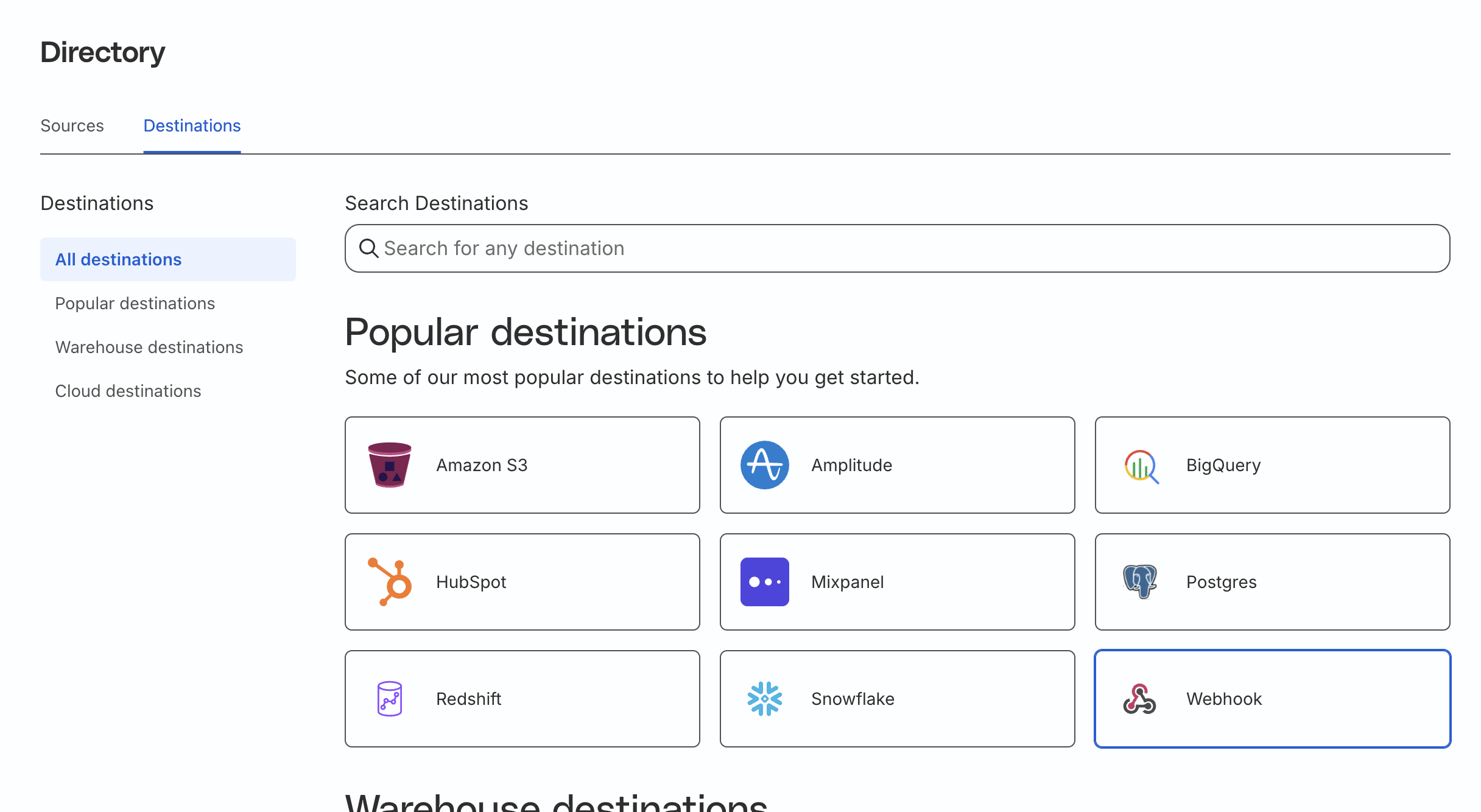This screenshot has height=812, width=1481.
Task: Click the Postgres elephant icon
Action: 1140,581
